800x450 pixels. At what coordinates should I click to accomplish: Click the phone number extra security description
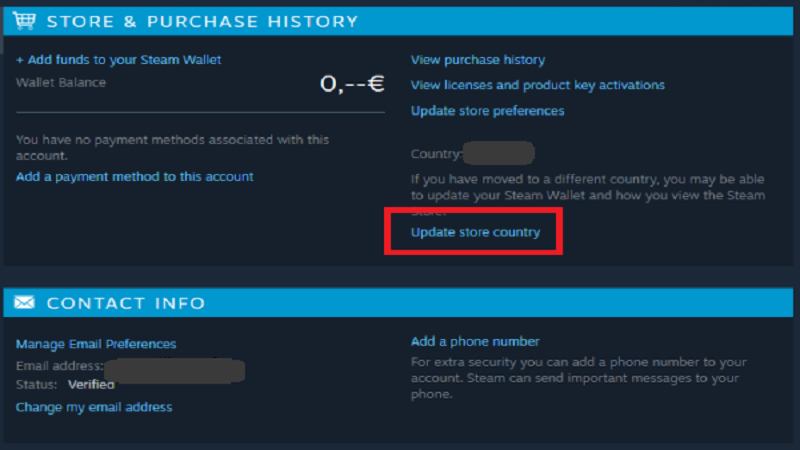[x=578, y=378]
